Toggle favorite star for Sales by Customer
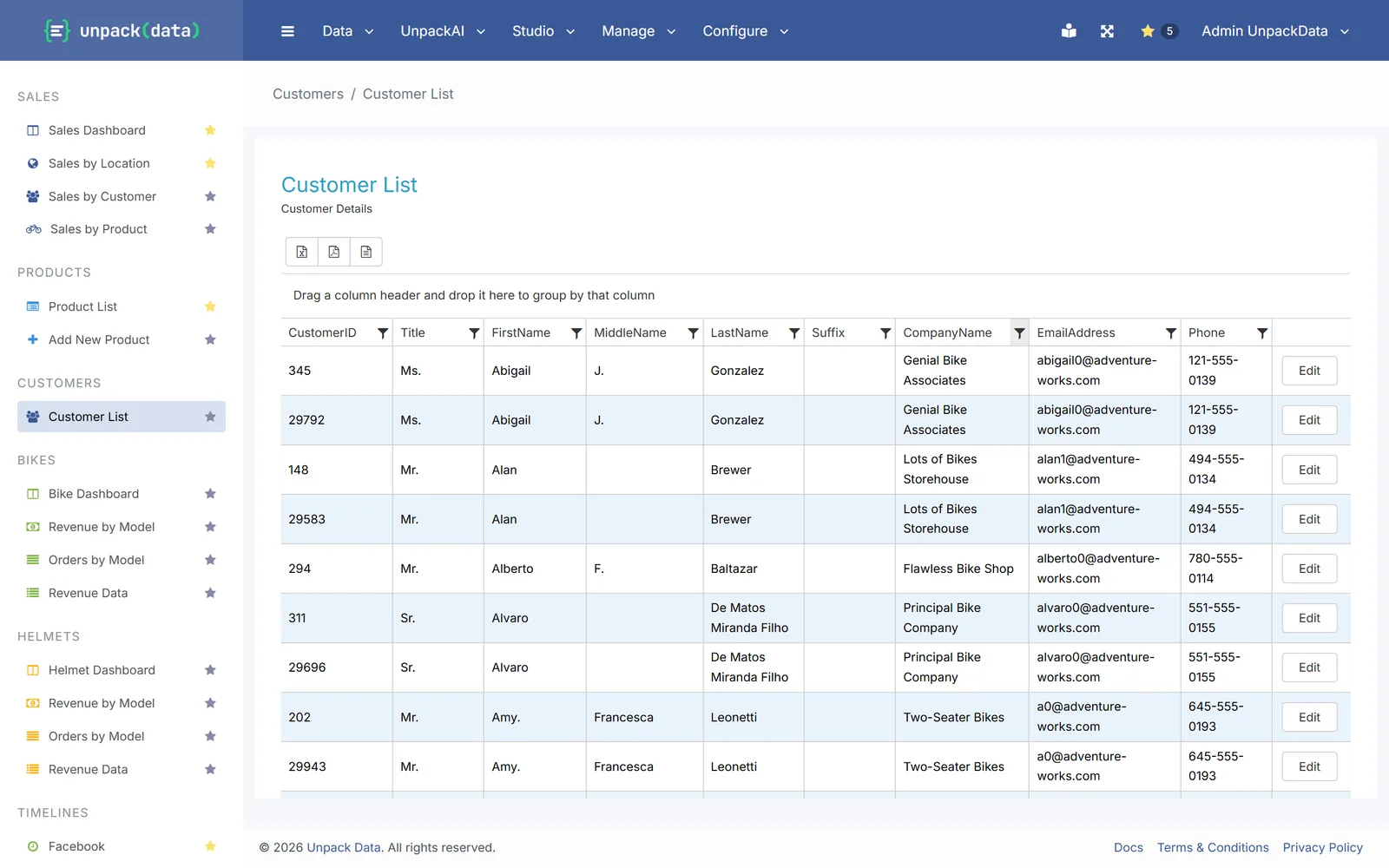1389x868 pixels. click(x=210, y=196)
